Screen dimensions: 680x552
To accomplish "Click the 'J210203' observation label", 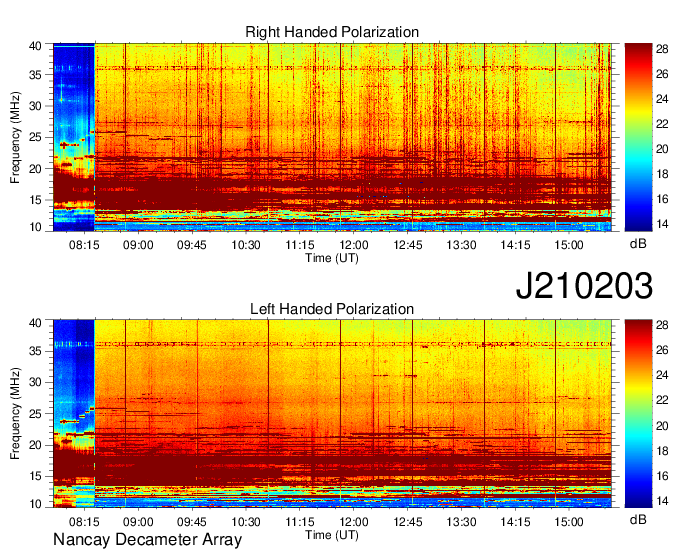I will coord(584,286).
